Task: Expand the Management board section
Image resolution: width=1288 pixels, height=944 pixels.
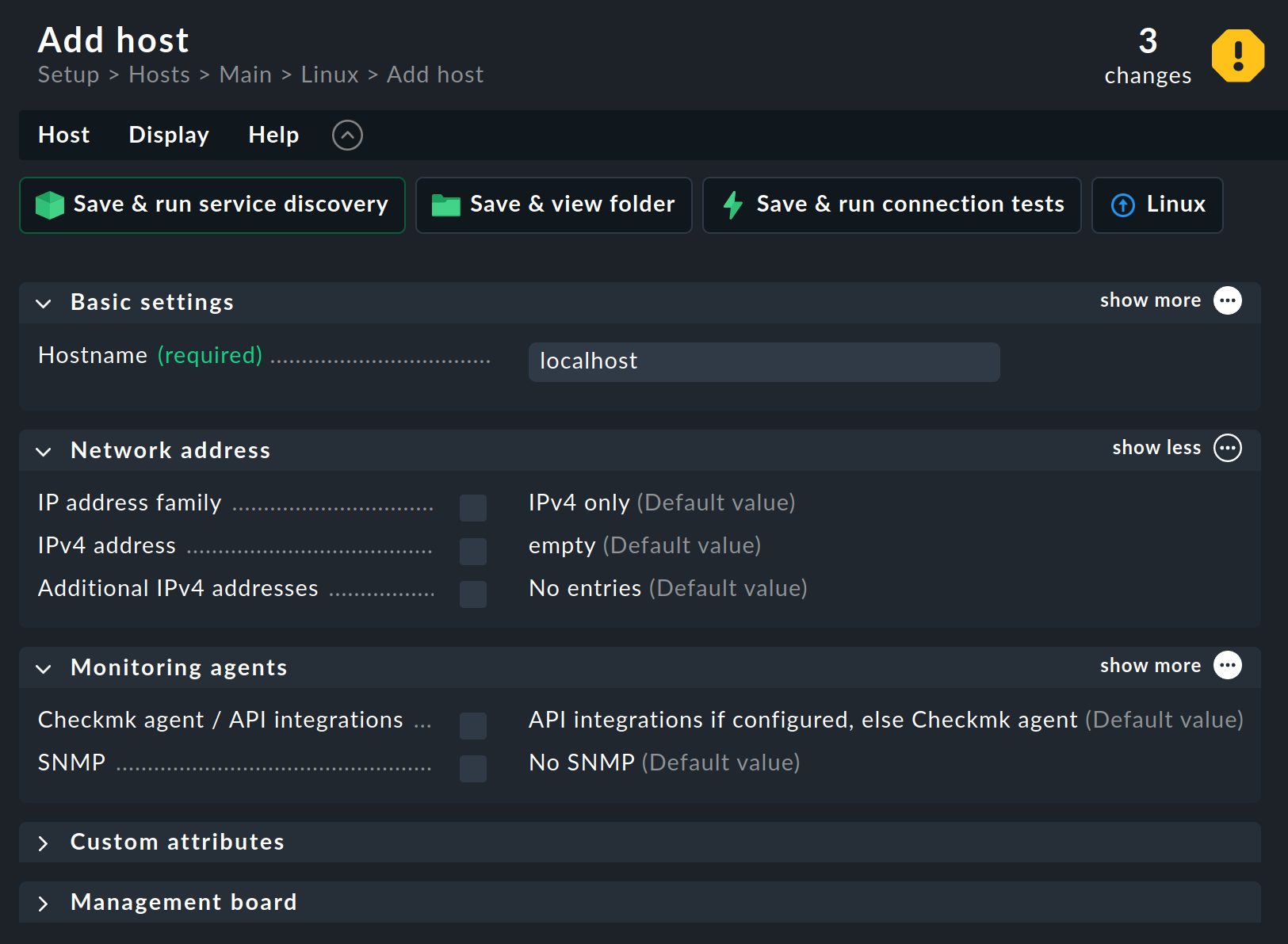Action: pyautogui.click(x=44, y=904)
